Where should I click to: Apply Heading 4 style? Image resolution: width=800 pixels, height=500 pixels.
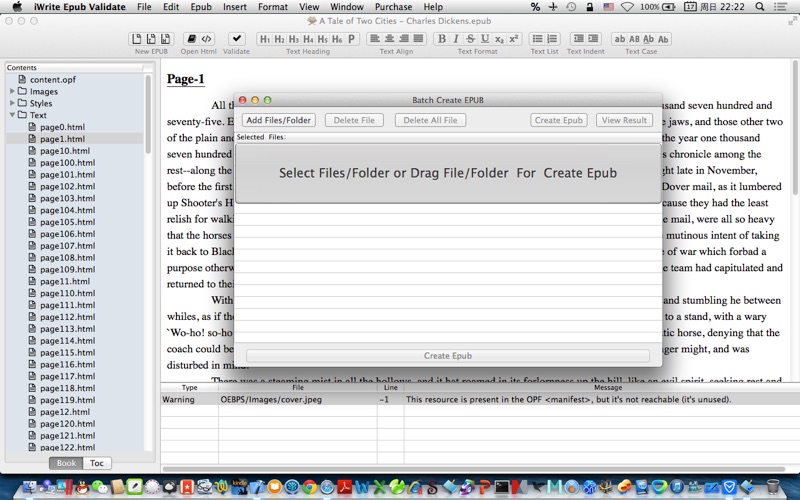308,39
